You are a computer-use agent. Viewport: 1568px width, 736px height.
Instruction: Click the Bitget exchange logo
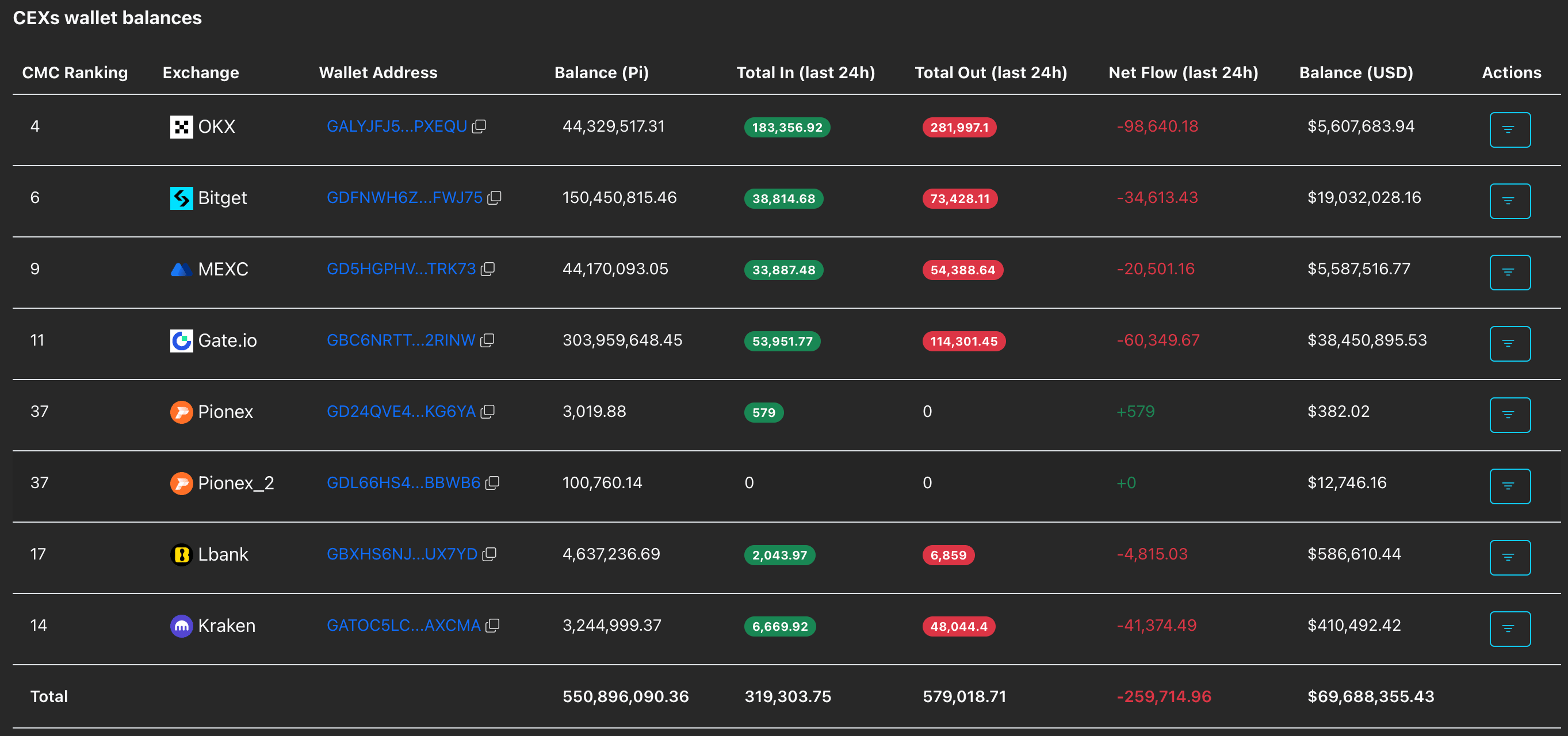[181, 198]
